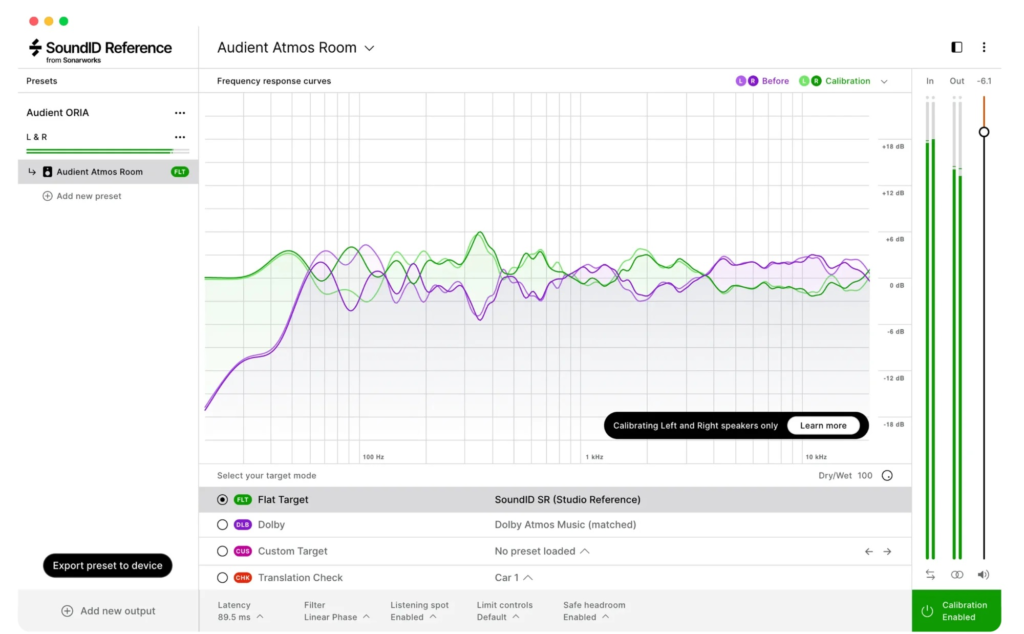
Task: Toggle the Calibration Enabled button
Action: coord(956,611)
